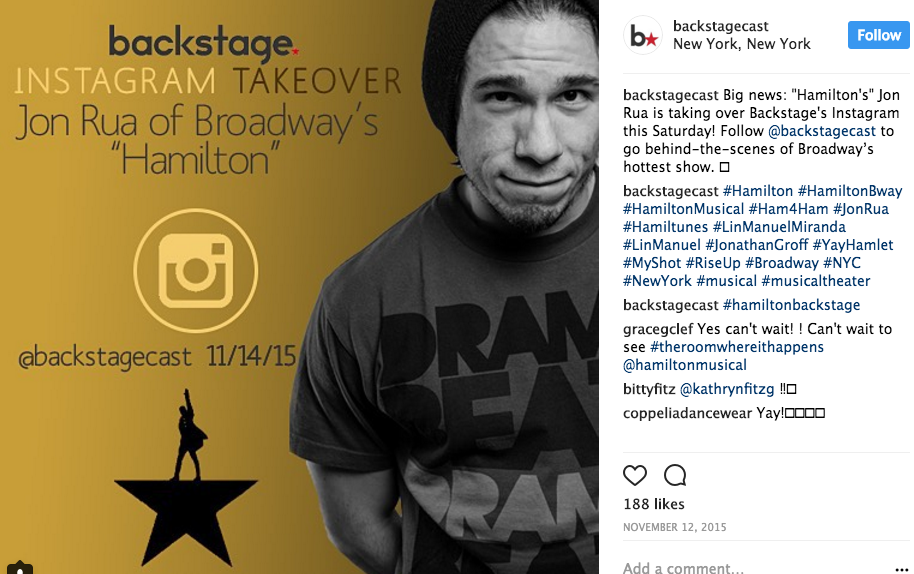The height and width of the screenshot is (574, 914).
Task: View gracegclef commenter profile
Action: click(658, 329)
